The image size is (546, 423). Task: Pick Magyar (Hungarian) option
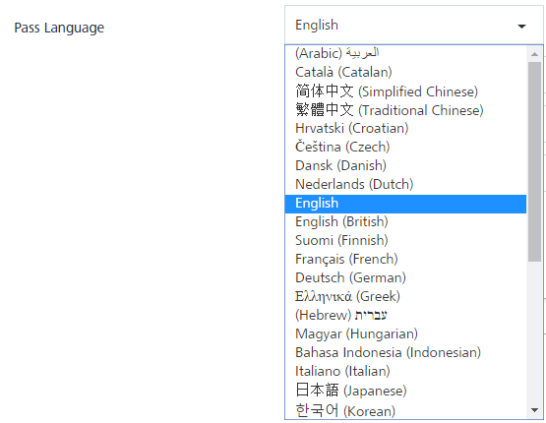[x=406, y=334]
